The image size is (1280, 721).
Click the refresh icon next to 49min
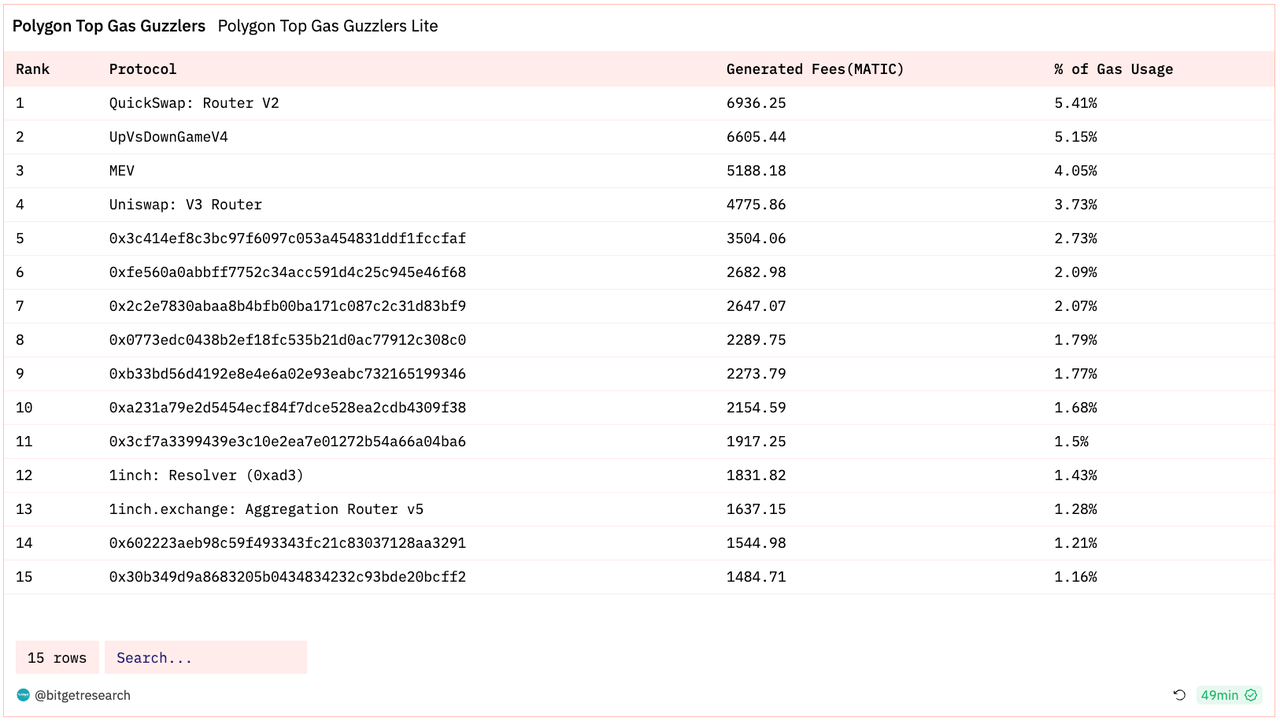pos(1179,695)
